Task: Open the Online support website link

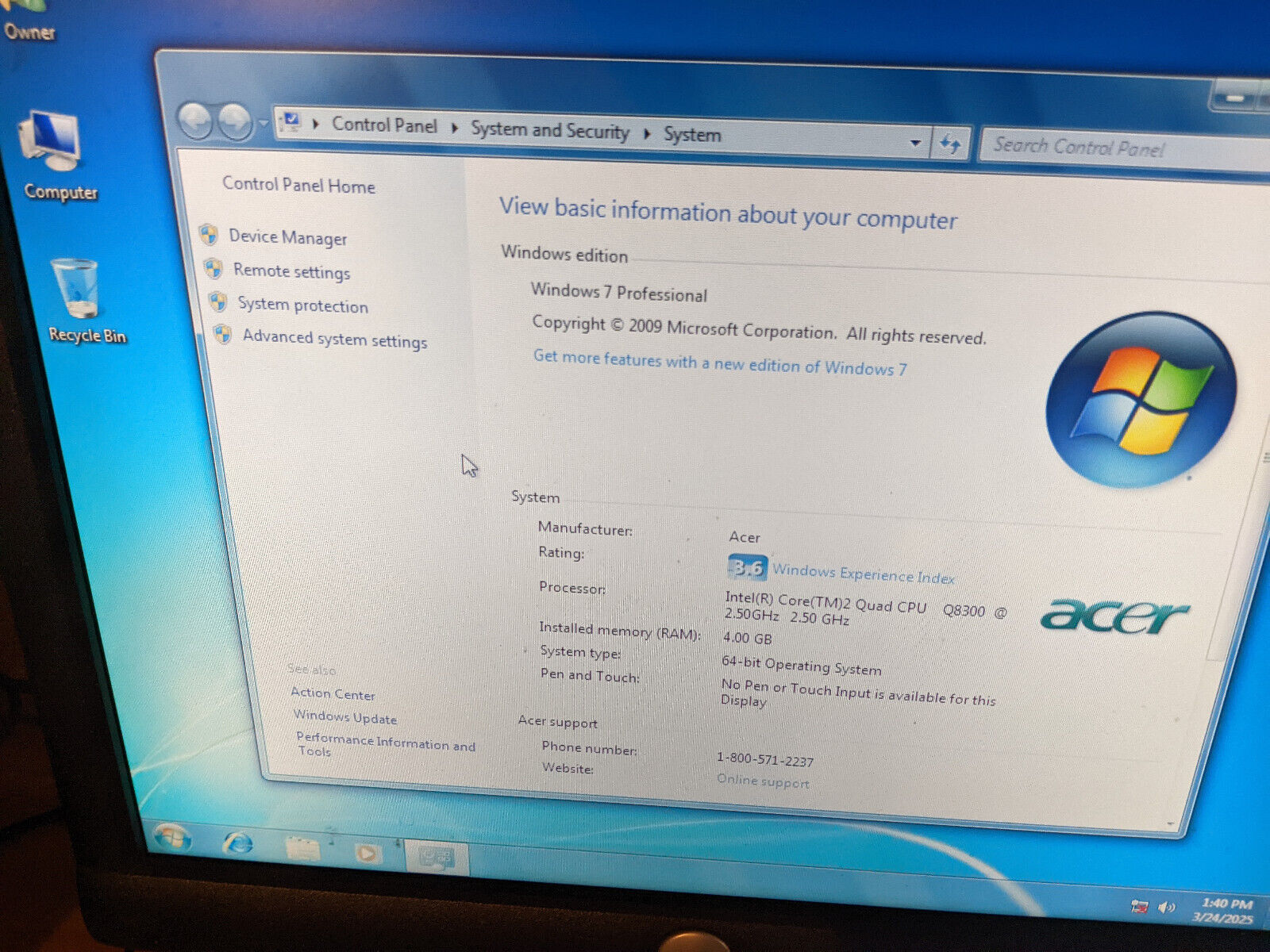Action: click(x=763, y=781)
